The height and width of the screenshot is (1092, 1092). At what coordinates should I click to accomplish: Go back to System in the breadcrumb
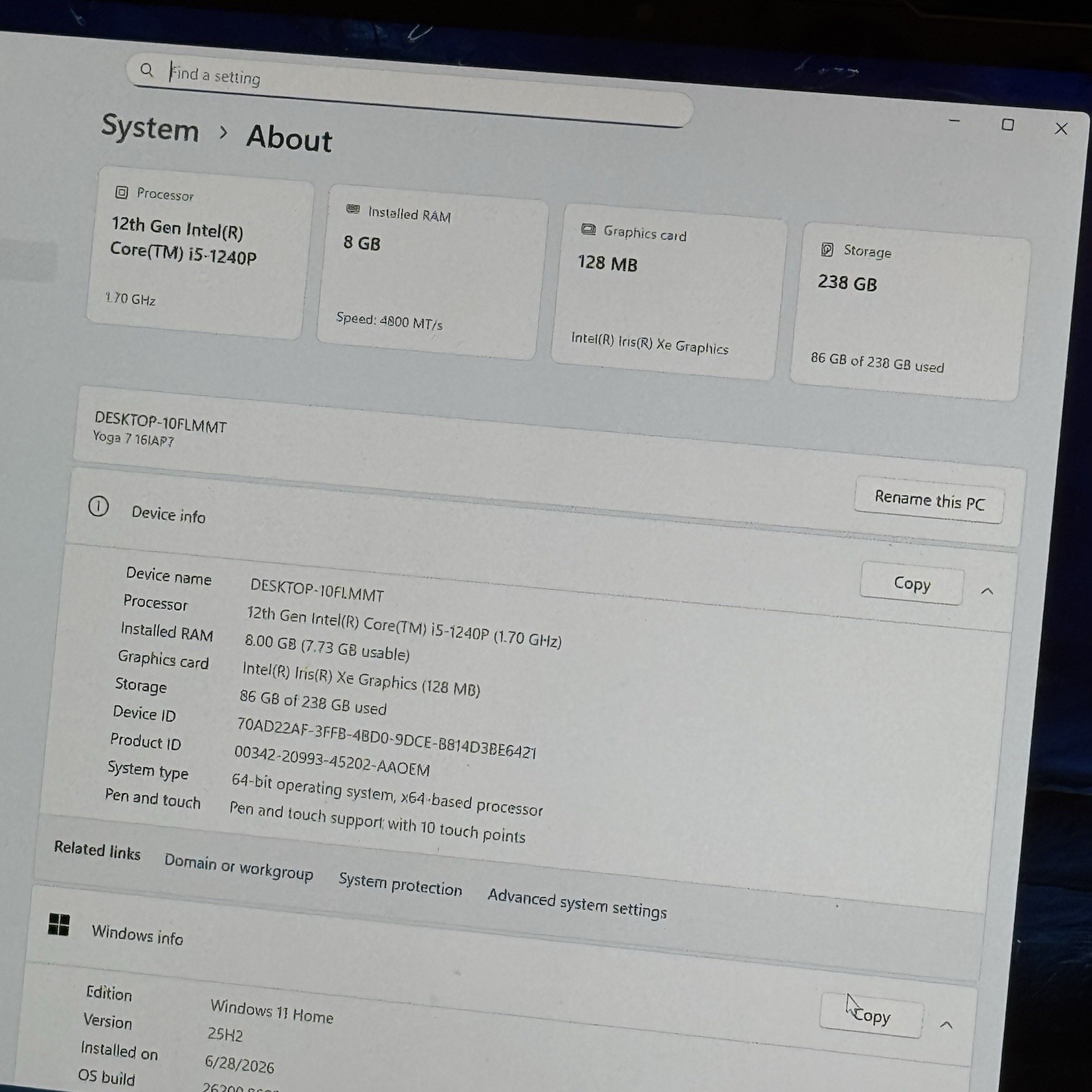(150, 128)
